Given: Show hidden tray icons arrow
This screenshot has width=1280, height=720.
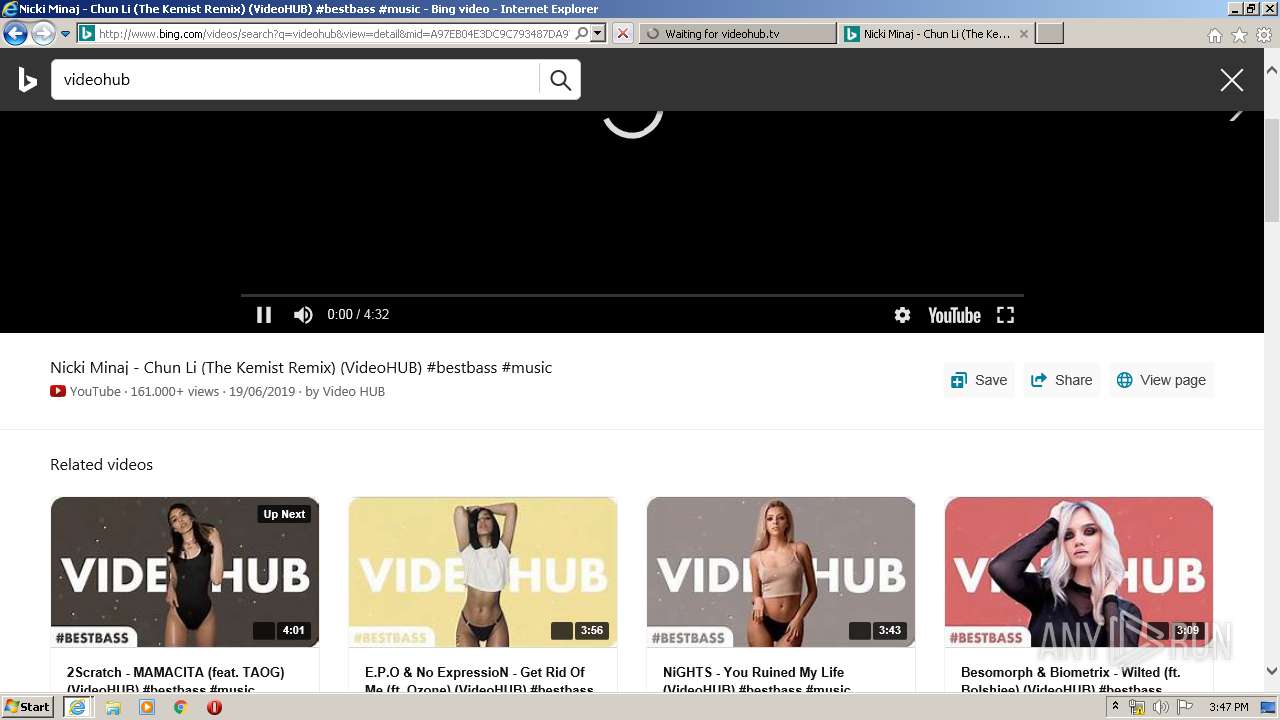Looking at the screenshot, I should coord(1115,707).
